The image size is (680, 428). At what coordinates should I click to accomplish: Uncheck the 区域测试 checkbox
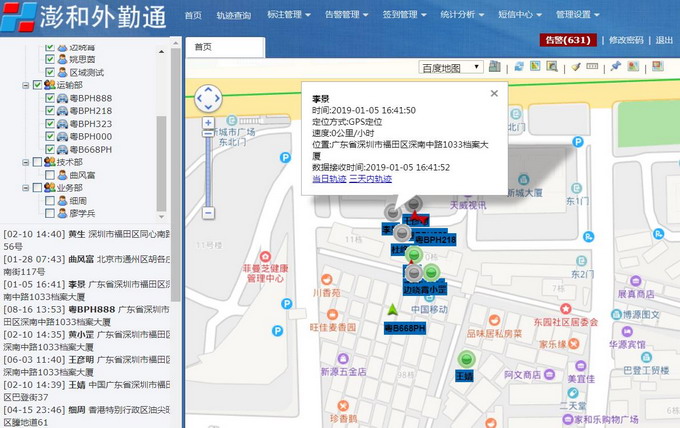coord(50,72)
